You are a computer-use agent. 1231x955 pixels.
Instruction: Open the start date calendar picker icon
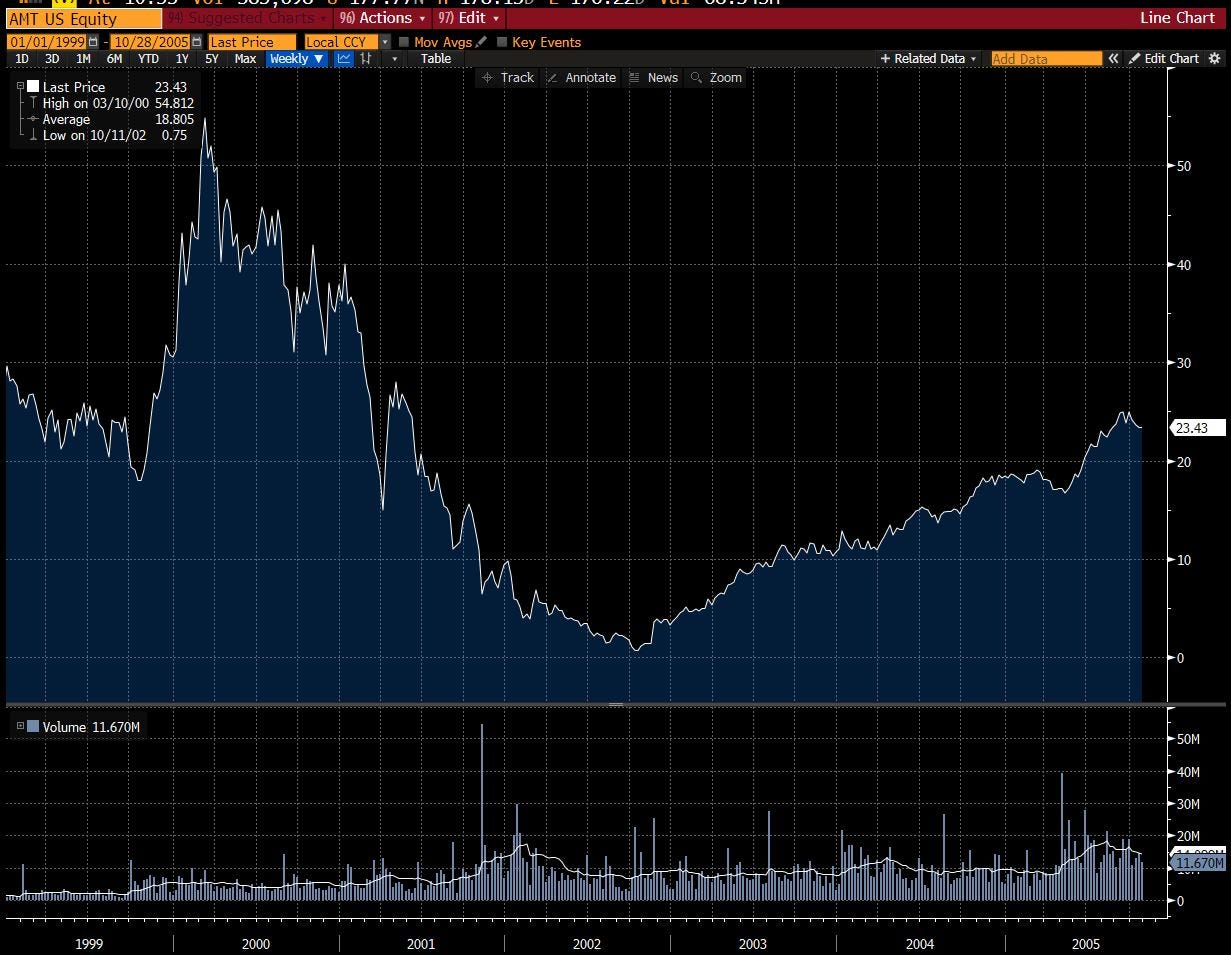(x=94, y=42)
